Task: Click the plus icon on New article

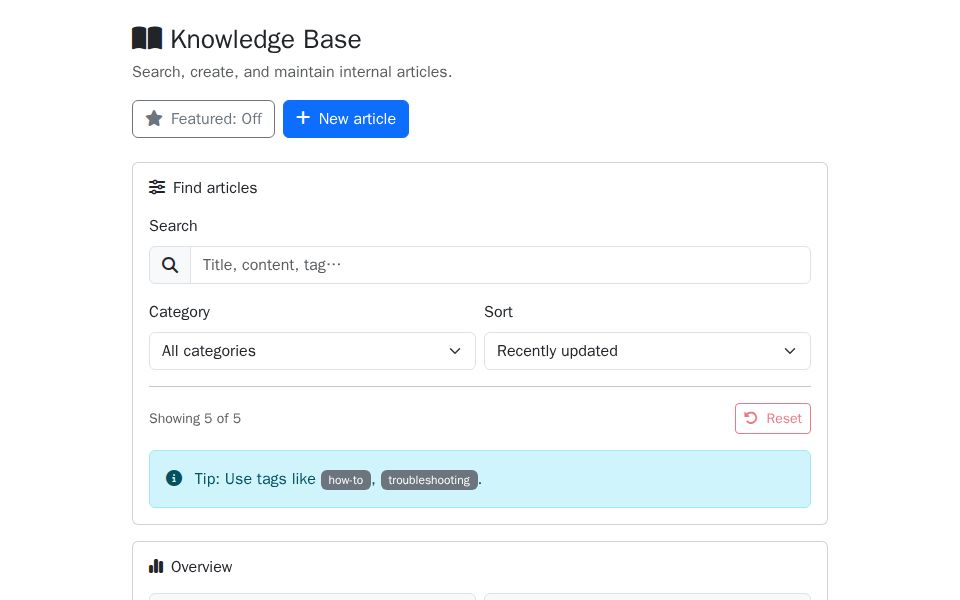Action: pyautogui.click(x=303, y=118)
